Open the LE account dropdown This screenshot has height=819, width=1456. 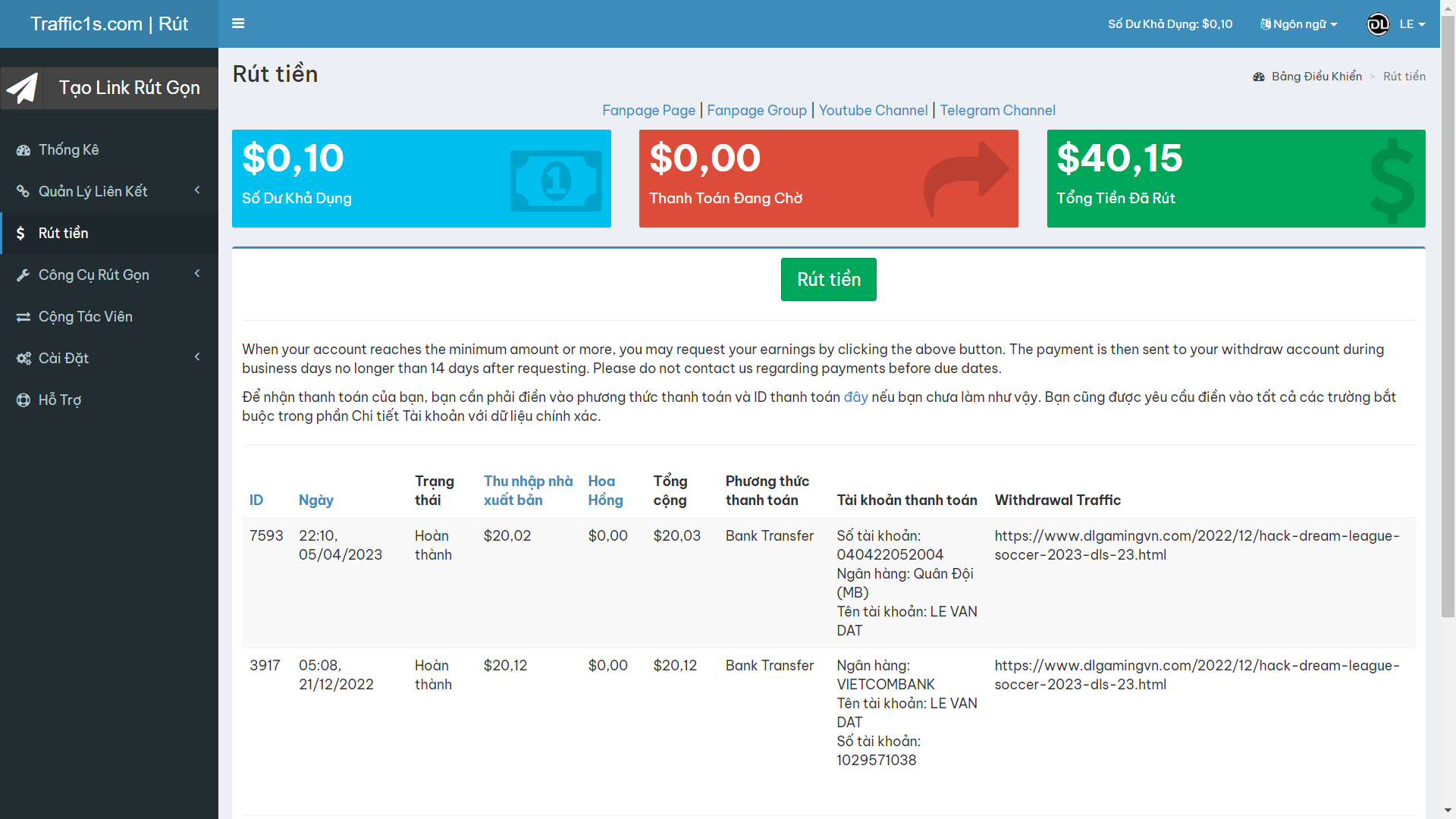[x=1412, y=24]
